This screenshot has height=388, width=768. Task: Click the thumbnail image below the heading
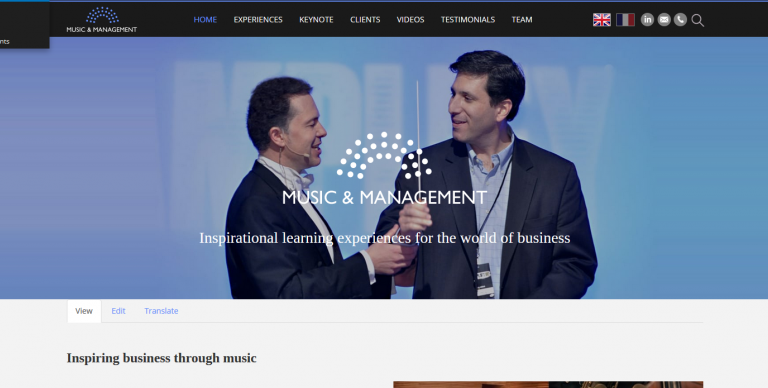click(548, 385)
